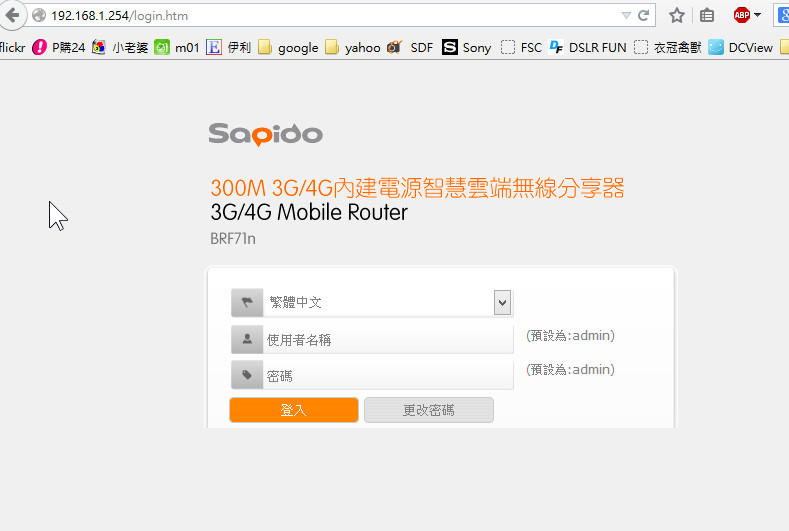Screen dimensions: 789x531
Task: Expand the address bar history dropdown arrow
Action: click(626, 16)
